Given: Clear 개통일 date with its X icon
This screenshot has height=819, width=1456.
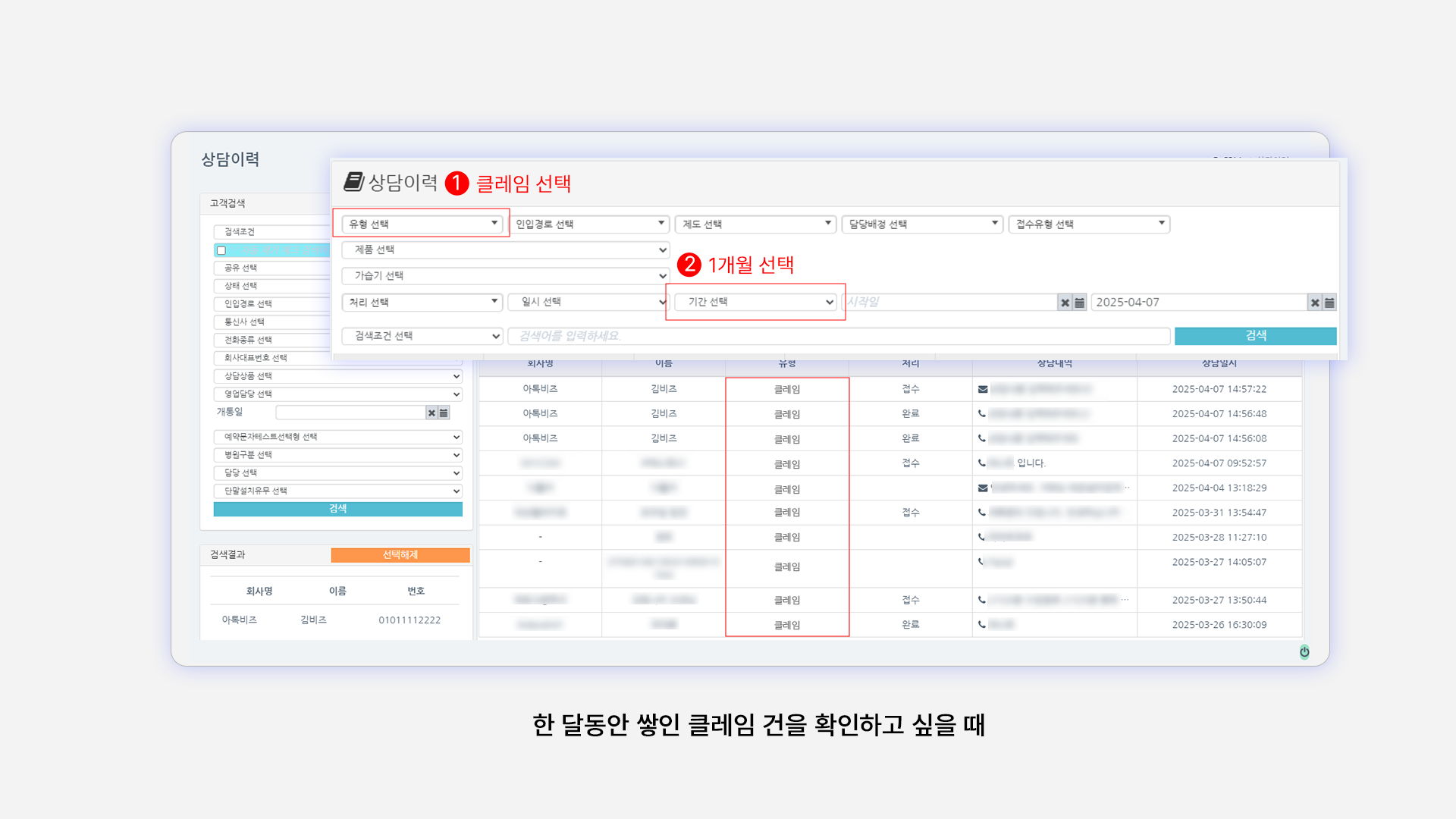Looking at the screenshot, I should click(431, 413).
